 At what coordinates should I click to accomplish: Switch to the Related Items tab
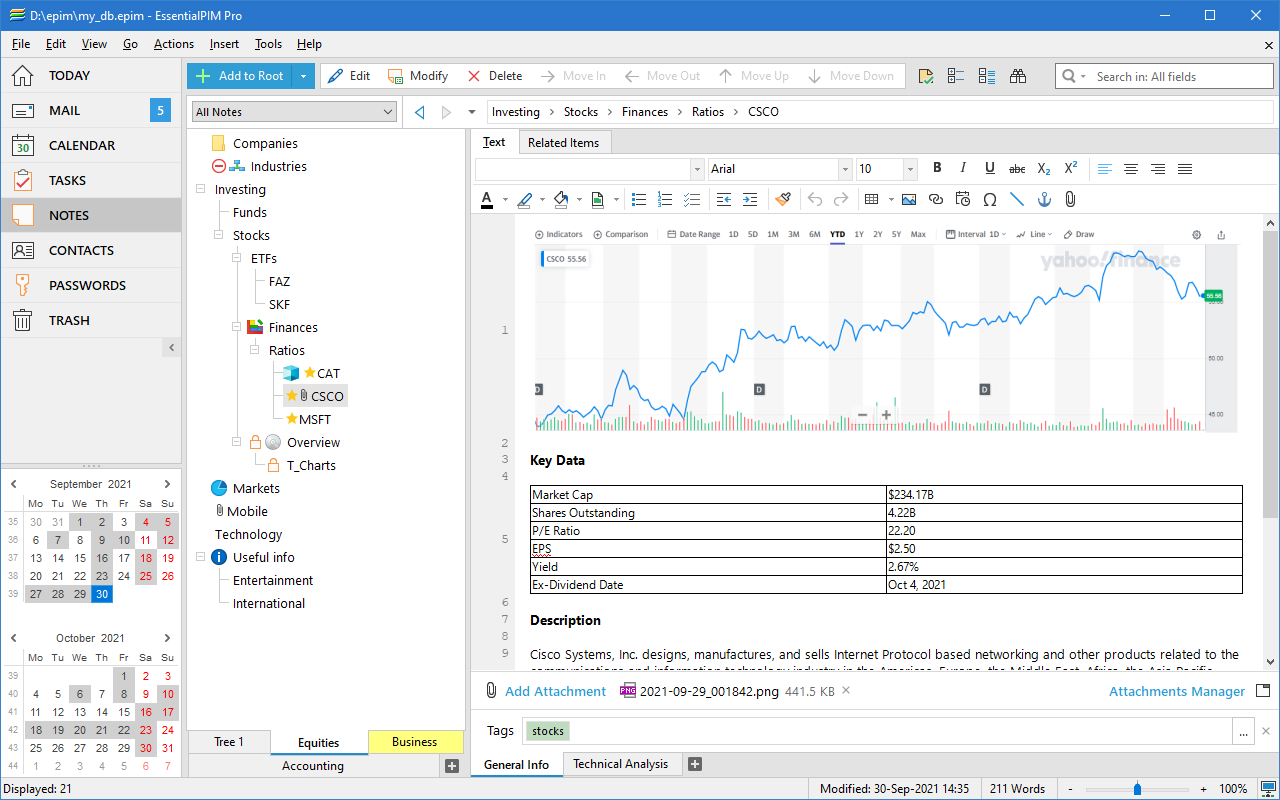[563, 143]
